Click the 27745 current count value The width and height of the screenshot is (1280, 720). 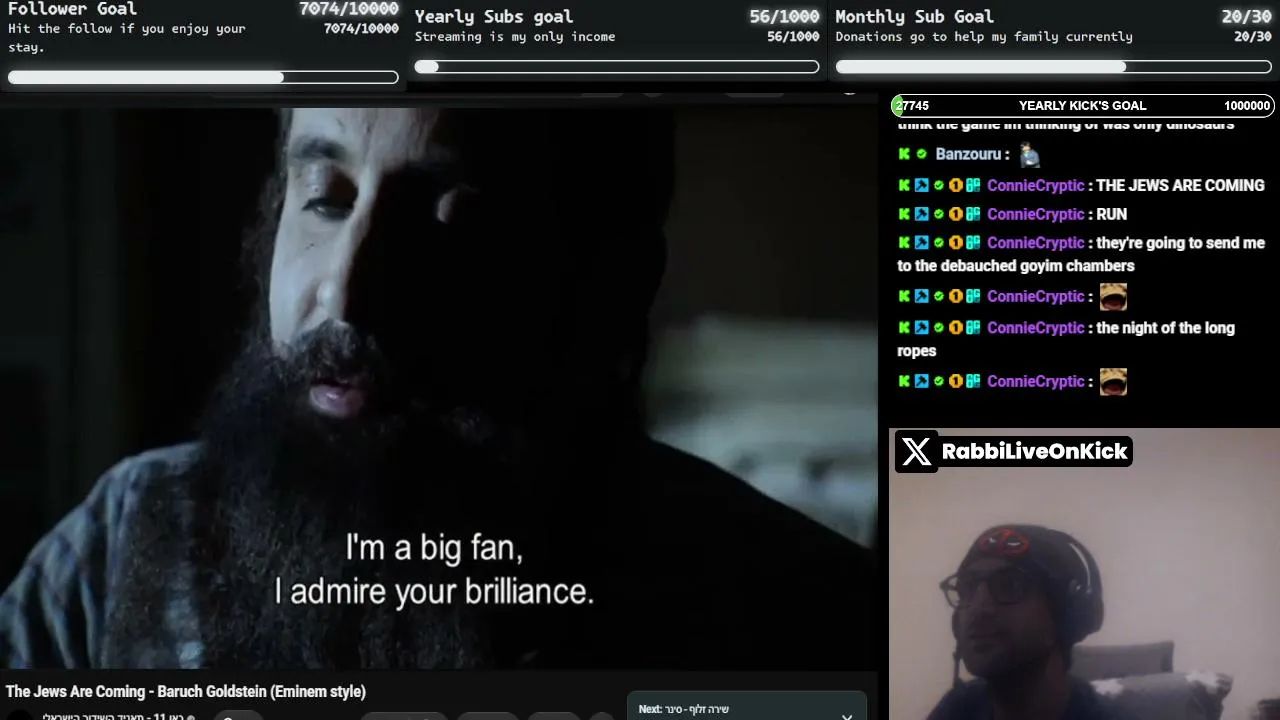tap(914, 106)
